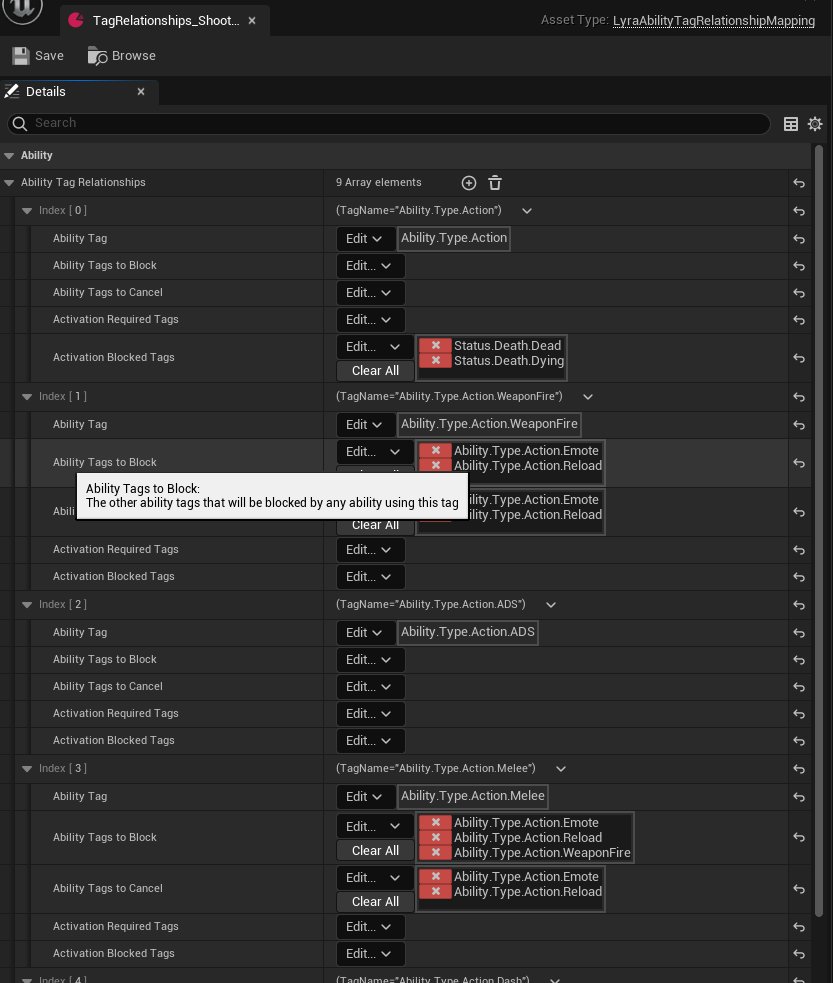Open Details view options gear
The height and width of the screenshot is (983, 833).
click(815, 124)
